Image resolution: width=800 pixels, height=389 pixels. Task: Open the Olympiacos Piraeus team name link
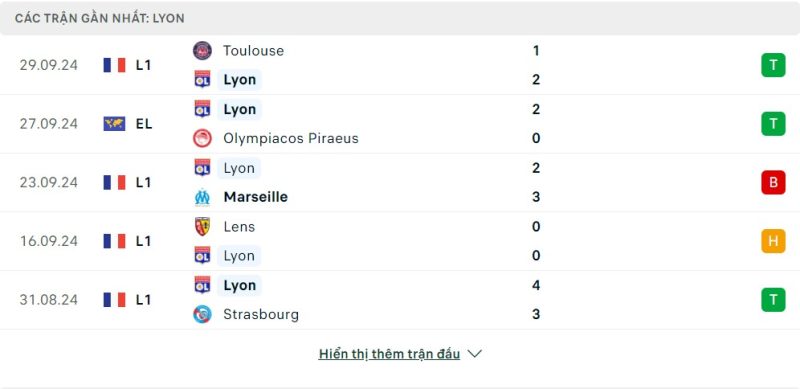pos(291,138)
